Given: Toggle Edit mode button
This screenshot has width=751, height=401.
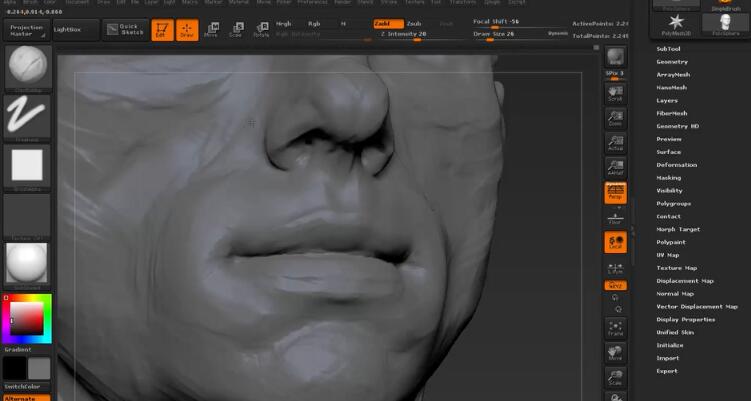Looking at the screenshot, I should pos(162,30).
